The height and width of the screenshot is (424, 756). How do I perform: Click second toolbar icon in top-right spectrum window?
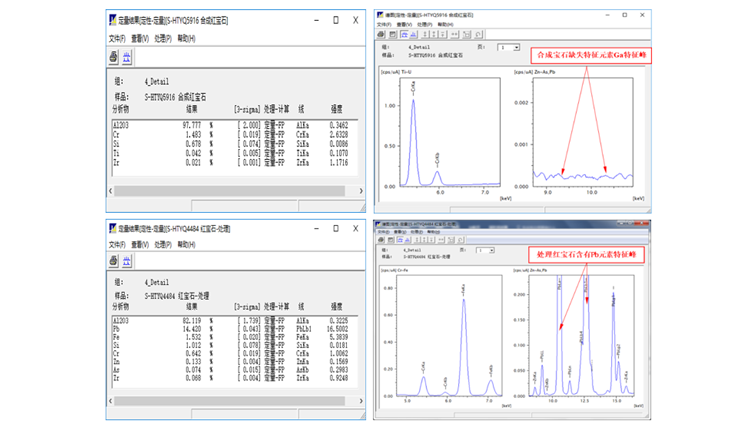pyautogui.click(x=392, y=35)
